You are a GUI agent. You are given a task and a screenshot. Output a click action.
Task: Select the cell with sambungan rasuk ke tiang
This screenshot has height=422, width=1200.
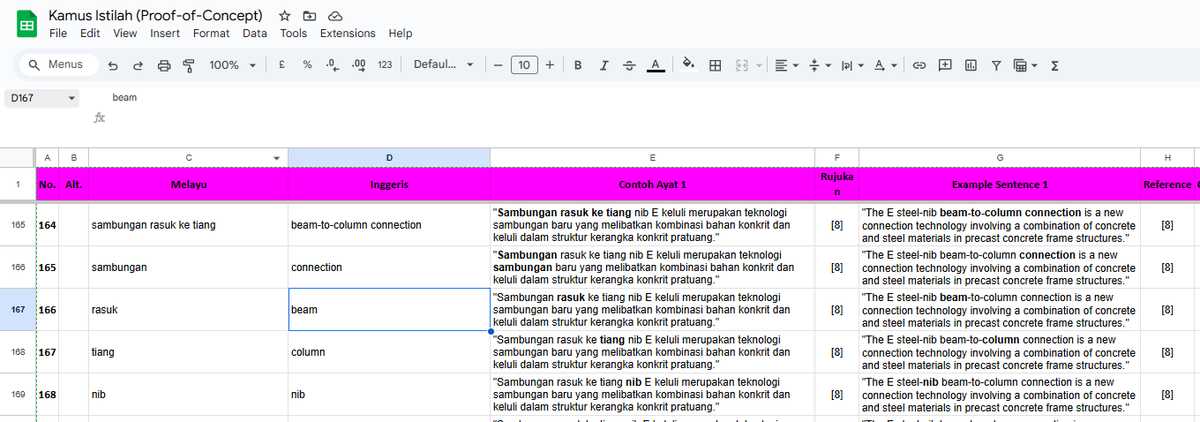tap(188, 226)
